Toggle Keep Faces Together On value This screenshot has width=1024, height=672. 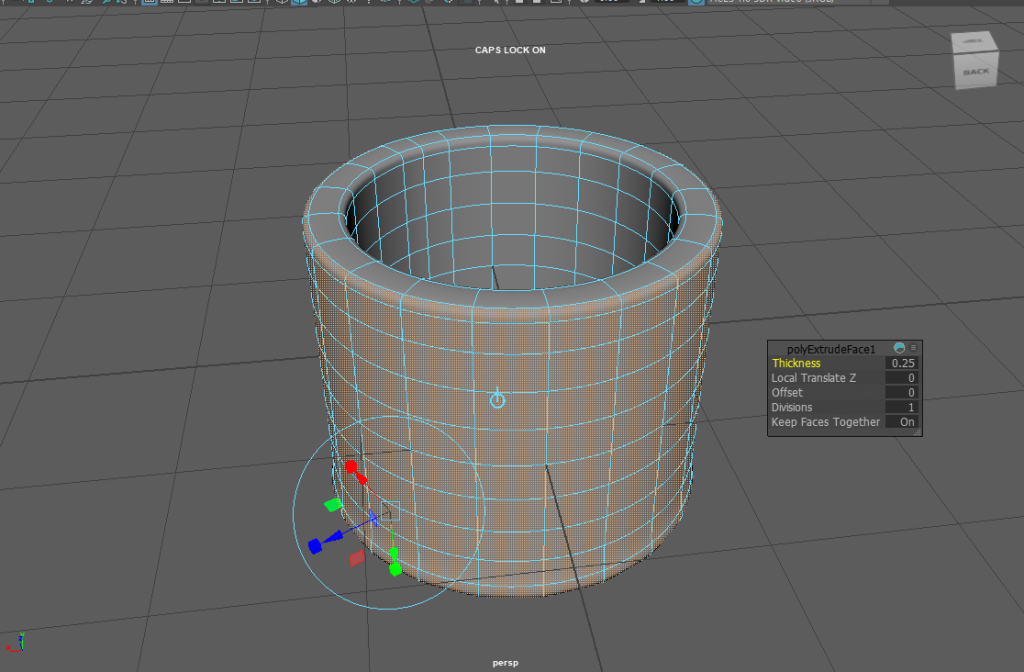pos(905,422)
